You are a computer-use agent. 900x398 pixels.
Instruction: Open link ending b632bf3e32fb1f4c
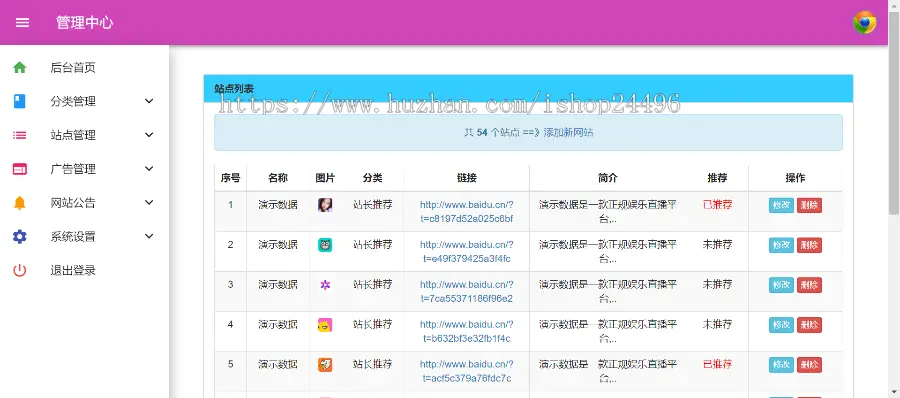(x=467, y=331)
